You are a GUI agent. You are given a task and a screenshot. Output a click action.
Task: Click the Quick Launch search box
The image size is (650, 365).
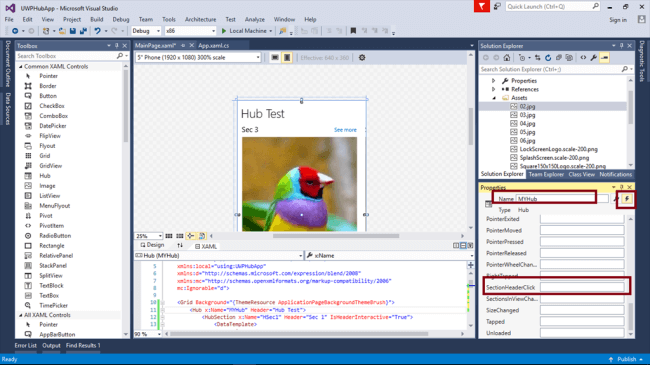552,6
